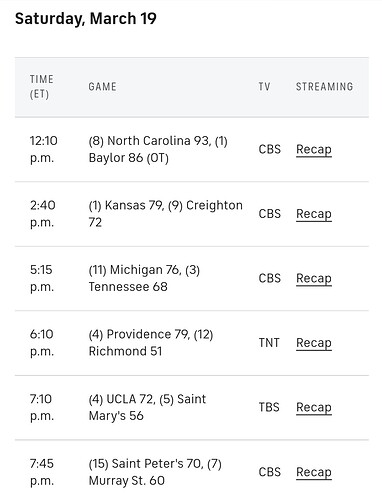Screen dimensions: 382x500
Task: Click the Saint Peter's 70, Murray St. 60 result
Action: click(x=155, y=472)
